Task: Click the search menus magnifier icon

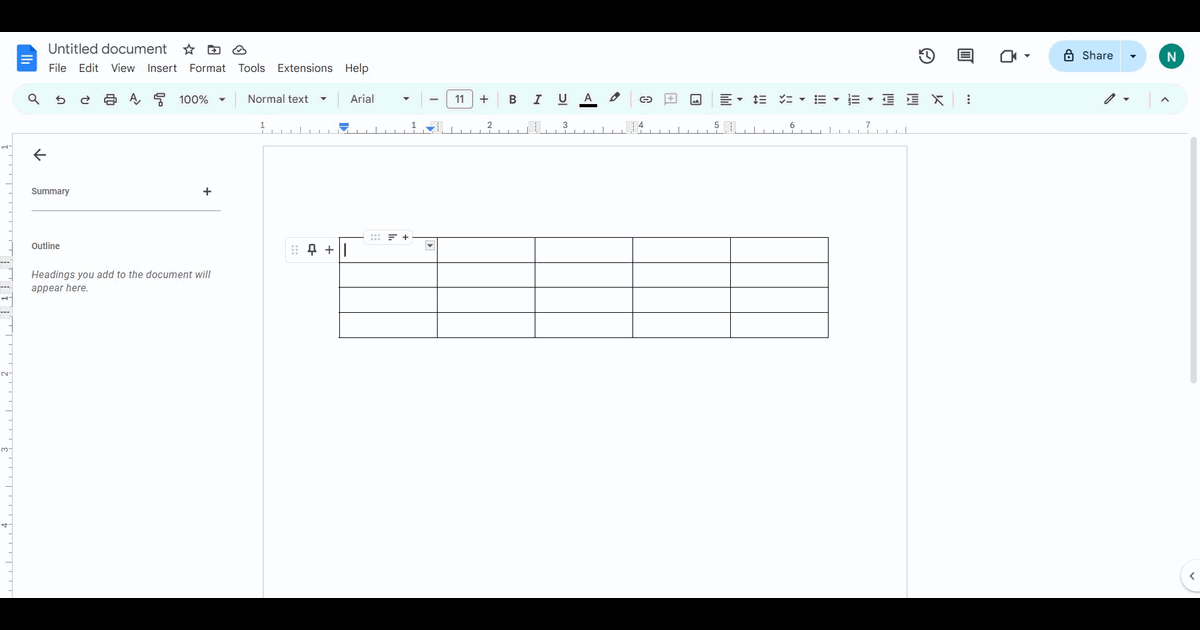Action: point(34,99)
